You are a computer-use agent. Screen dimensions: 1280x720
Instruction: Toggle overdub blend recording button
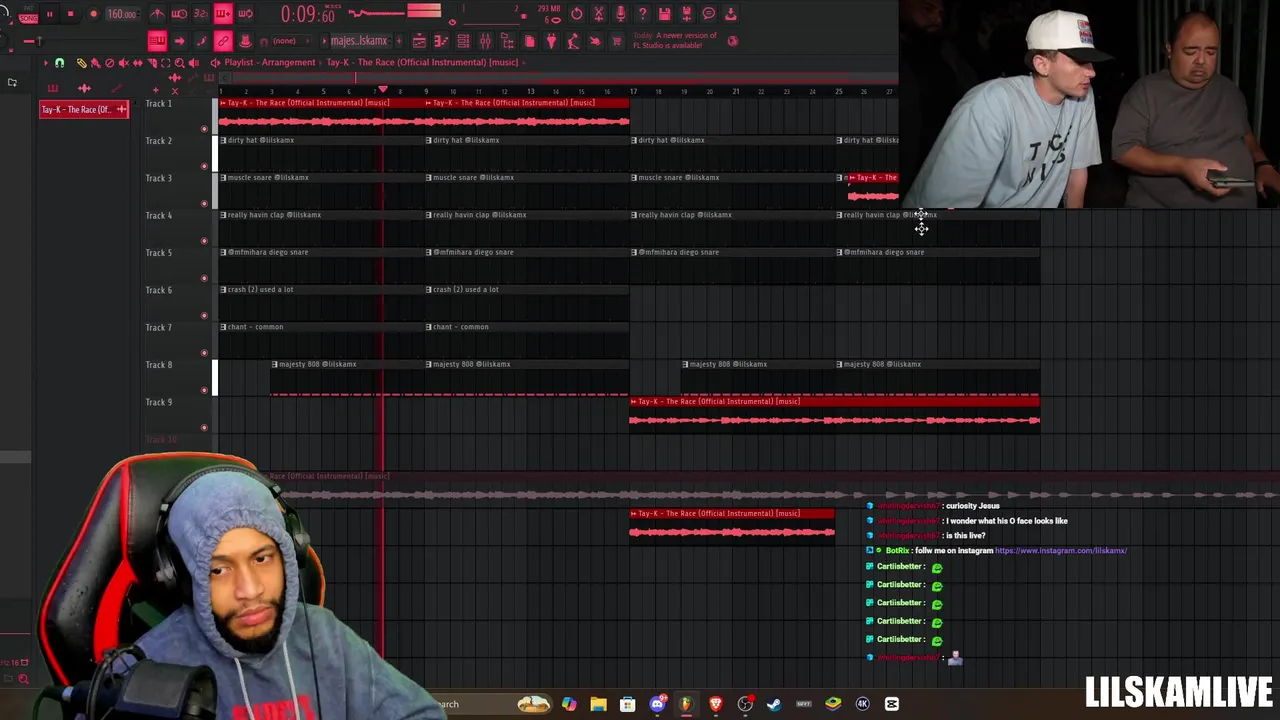pos(223,14)
